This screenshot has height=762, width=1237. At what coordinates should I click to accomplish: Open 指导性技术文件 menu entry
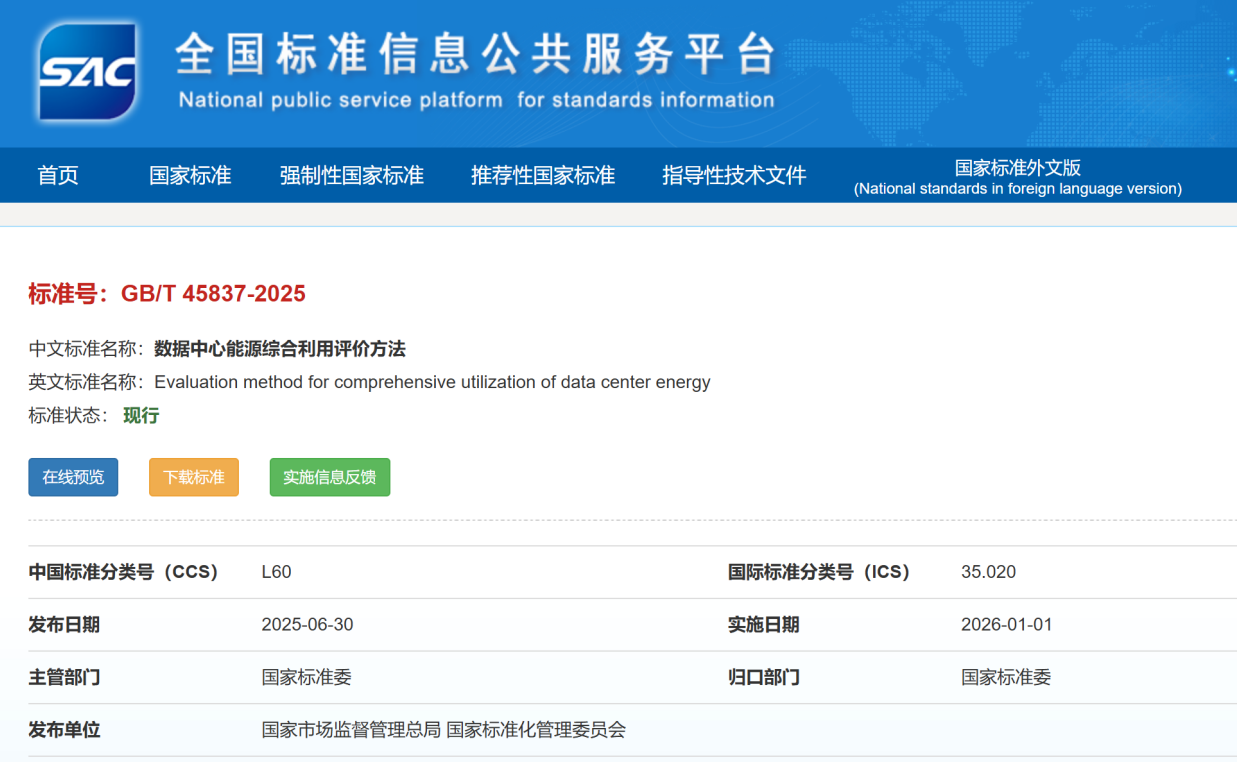coord(733,175)
